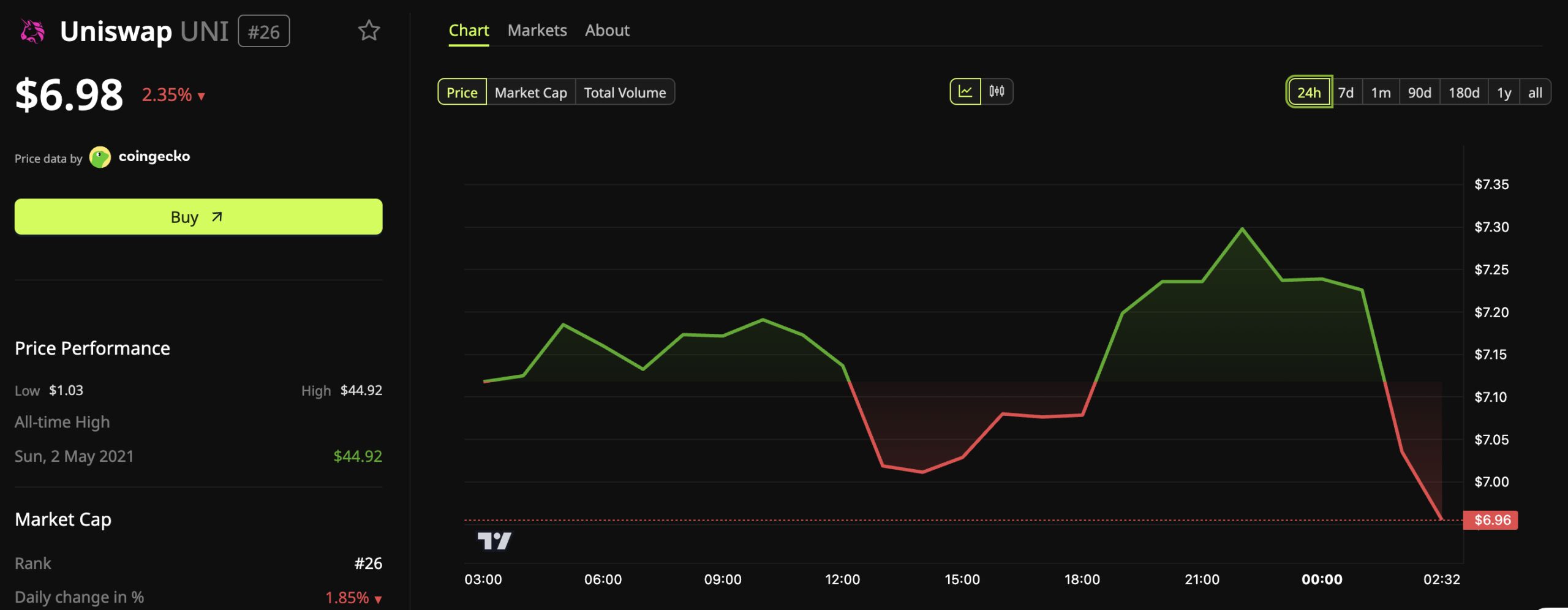Set chart range to 7d
This screenshot has height=610, width=1568.
pos(1346,92)
